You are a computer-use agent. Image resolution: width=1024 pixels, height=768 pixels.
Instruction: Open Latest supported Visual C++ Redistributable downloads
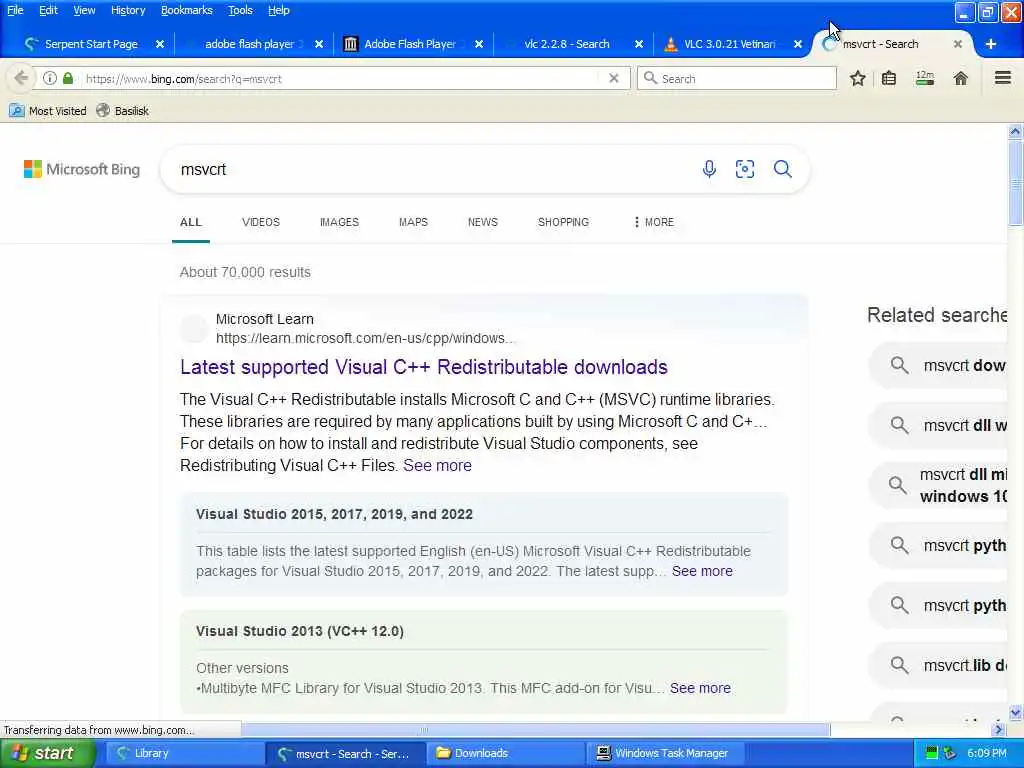pyautogui.click(x=424, y=367)
